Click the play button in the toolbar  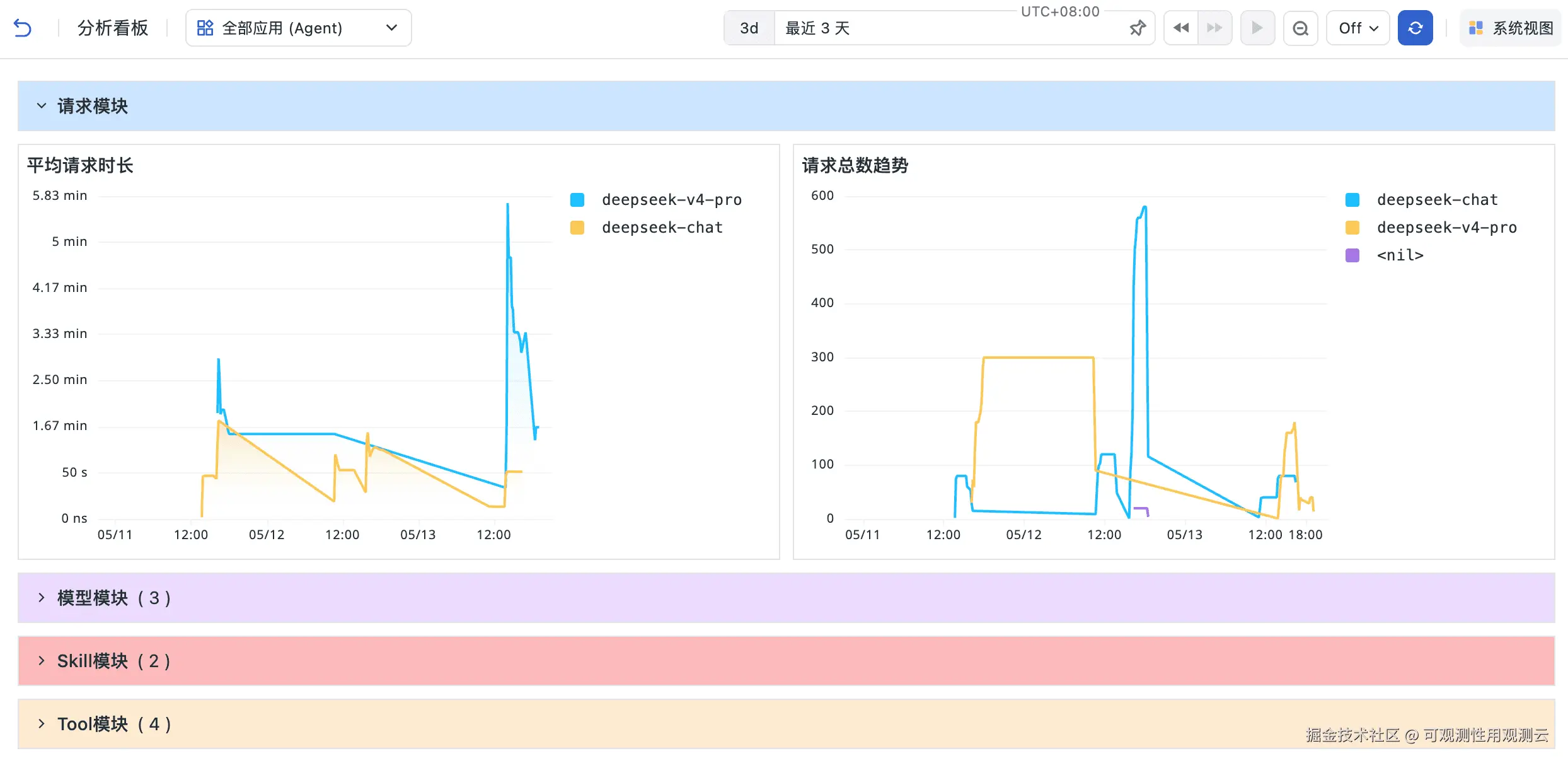pos(1257,28)
